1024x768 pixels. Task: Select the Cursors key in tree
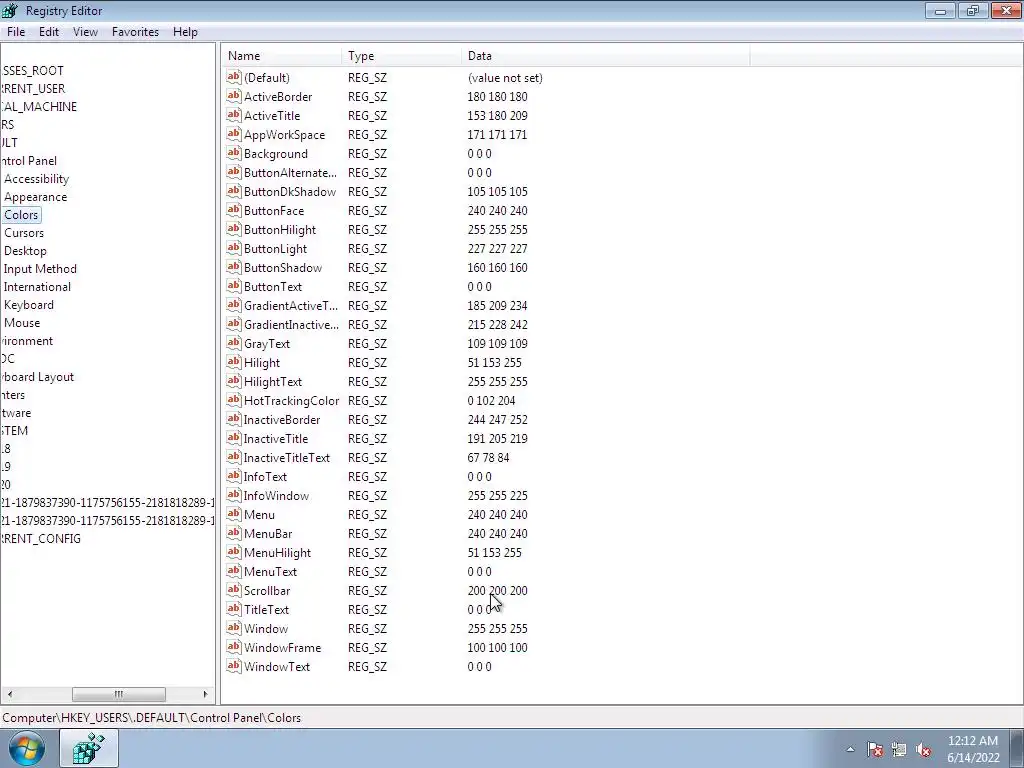coord(24,232)
